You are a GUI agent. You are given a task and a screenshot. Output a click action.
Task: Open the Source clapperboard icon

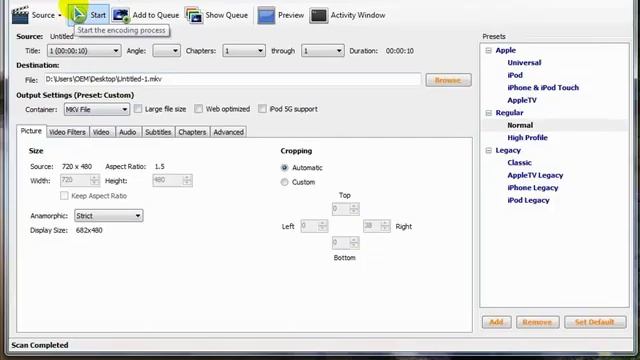(x=20, y=15)
